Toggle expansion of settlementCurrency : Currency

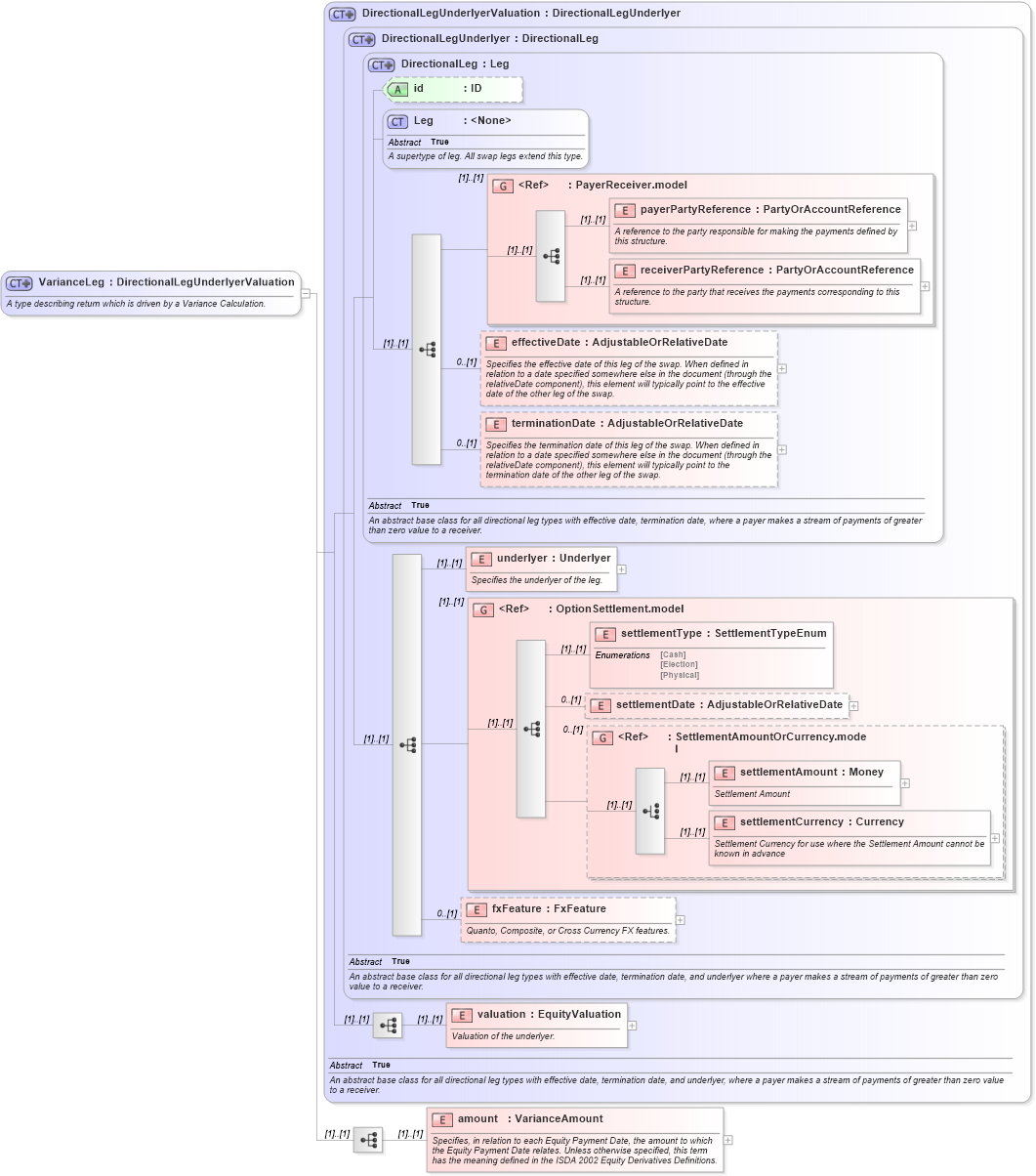[x=995, y=838]
